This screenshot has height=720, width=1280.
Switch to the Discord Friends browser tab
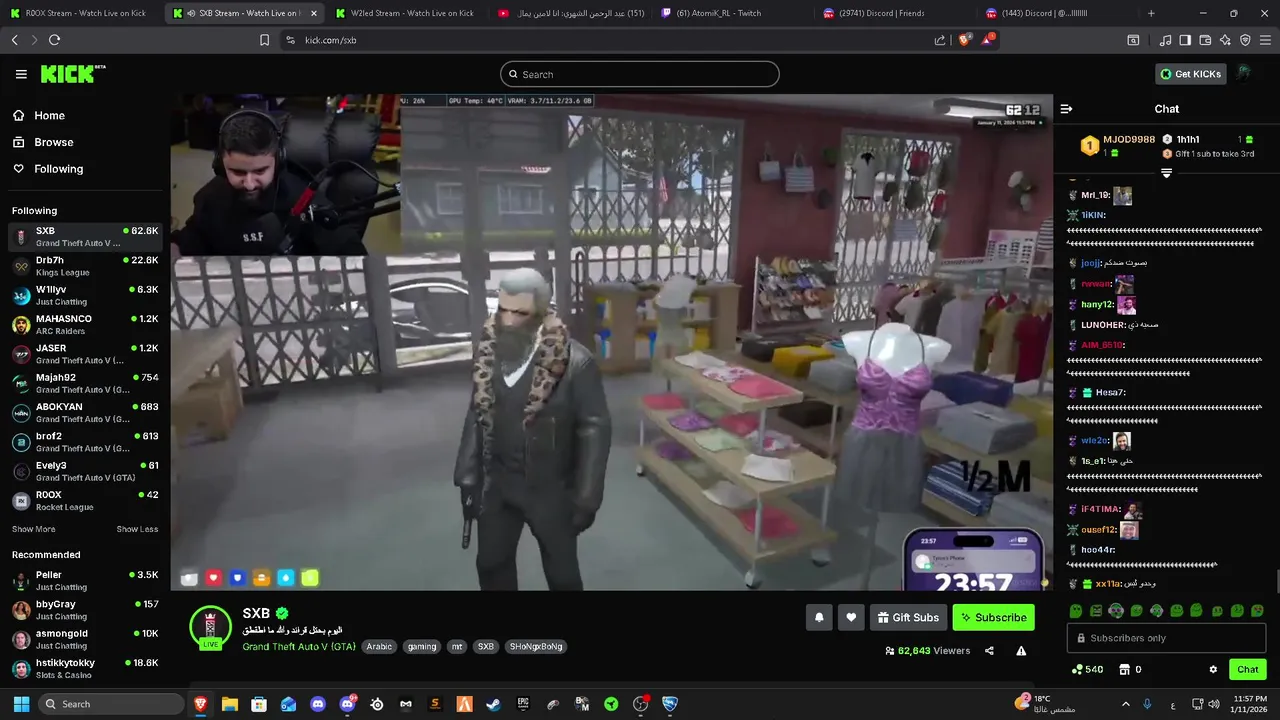[x=893, y=13]
